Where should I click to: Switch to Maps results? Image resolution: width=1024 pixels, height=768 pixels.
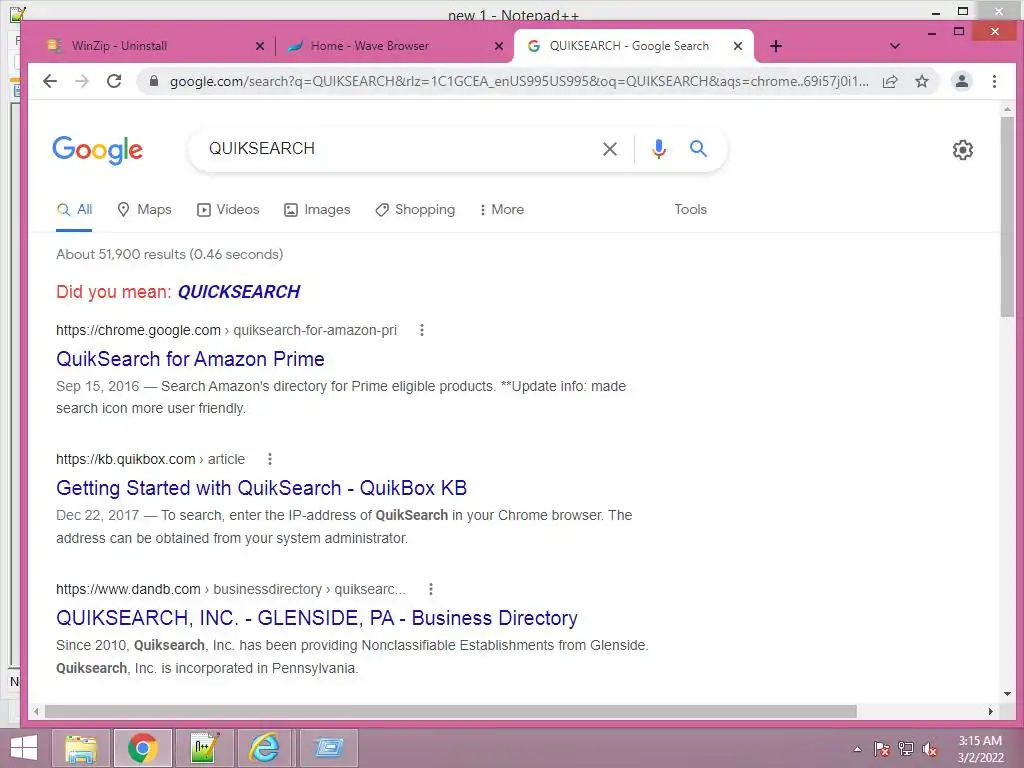(144, 210)
